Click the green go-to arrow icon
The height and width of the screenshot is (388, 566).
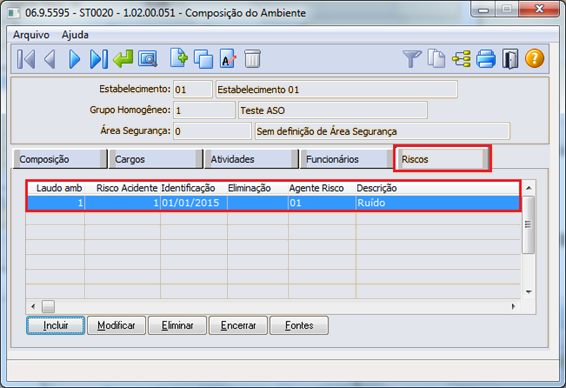click(x=123, y=59)
